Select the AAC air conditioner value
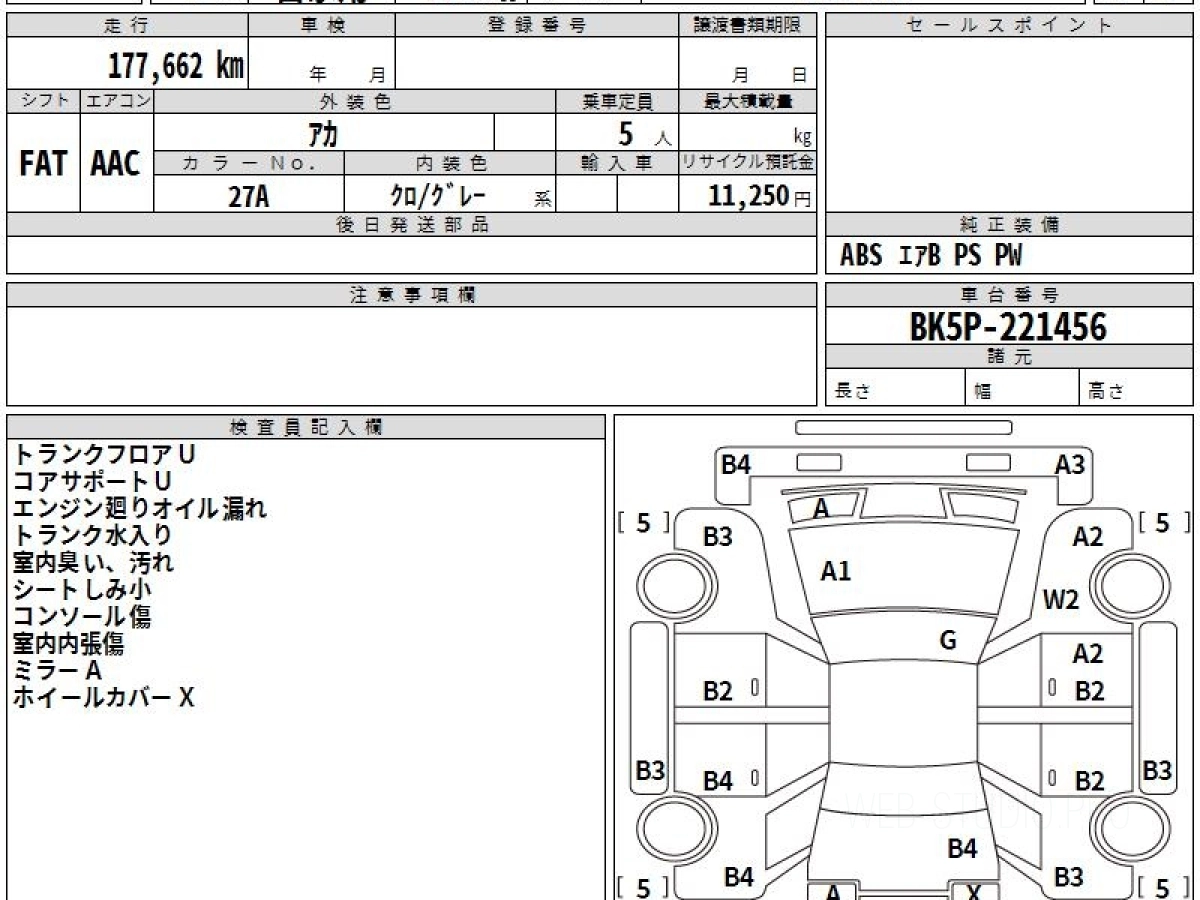The width and height of the screenshot is (1200, 900). point(116,164)
